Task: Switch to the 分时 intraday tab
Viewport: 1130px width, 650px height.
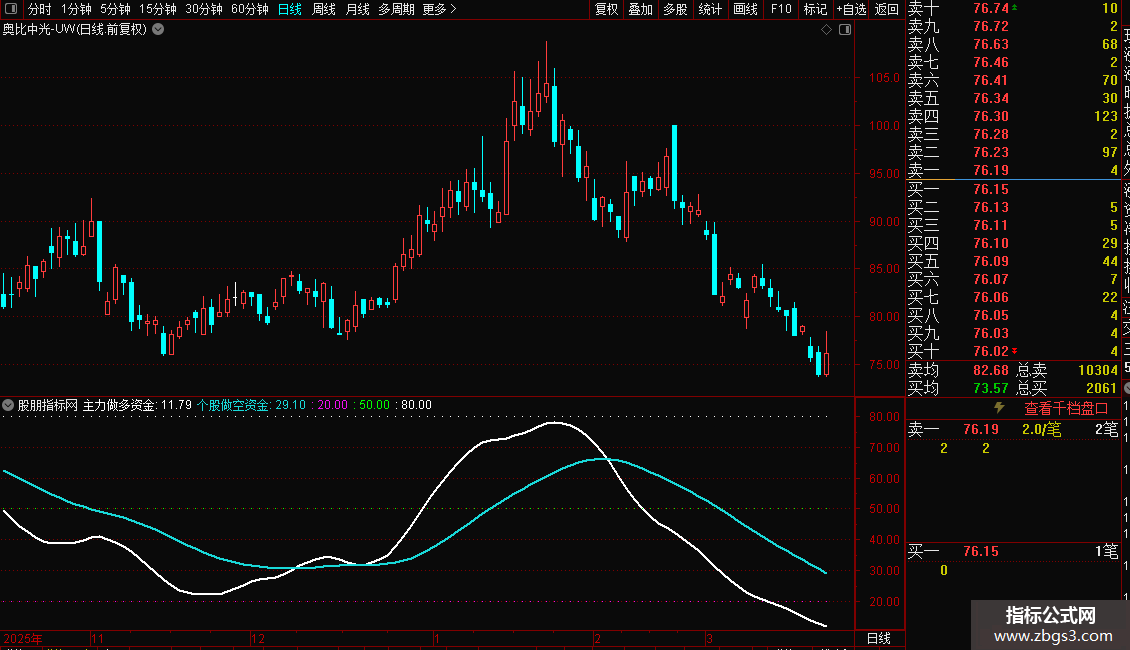Action: [x=39, y=9]
